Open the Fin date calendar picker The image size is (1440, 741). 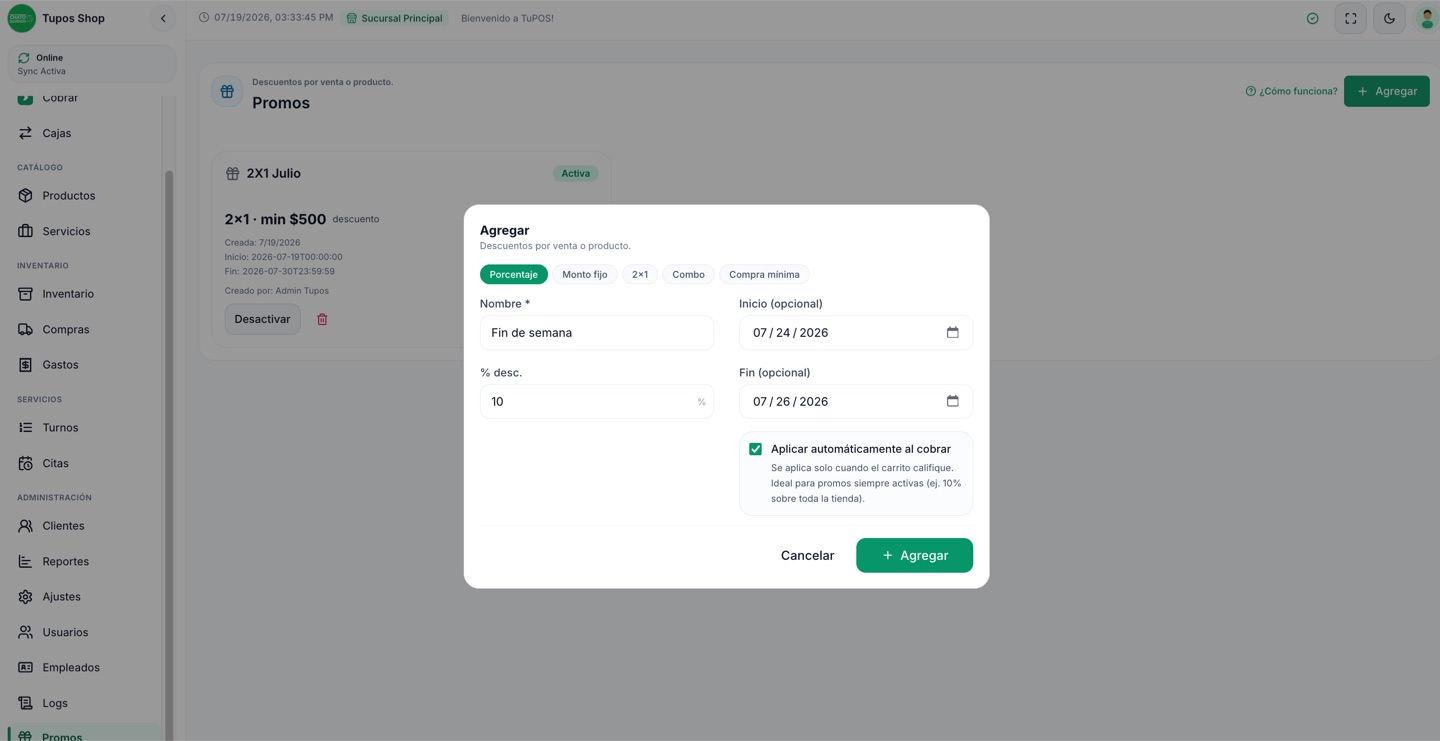tap(952, 401)
